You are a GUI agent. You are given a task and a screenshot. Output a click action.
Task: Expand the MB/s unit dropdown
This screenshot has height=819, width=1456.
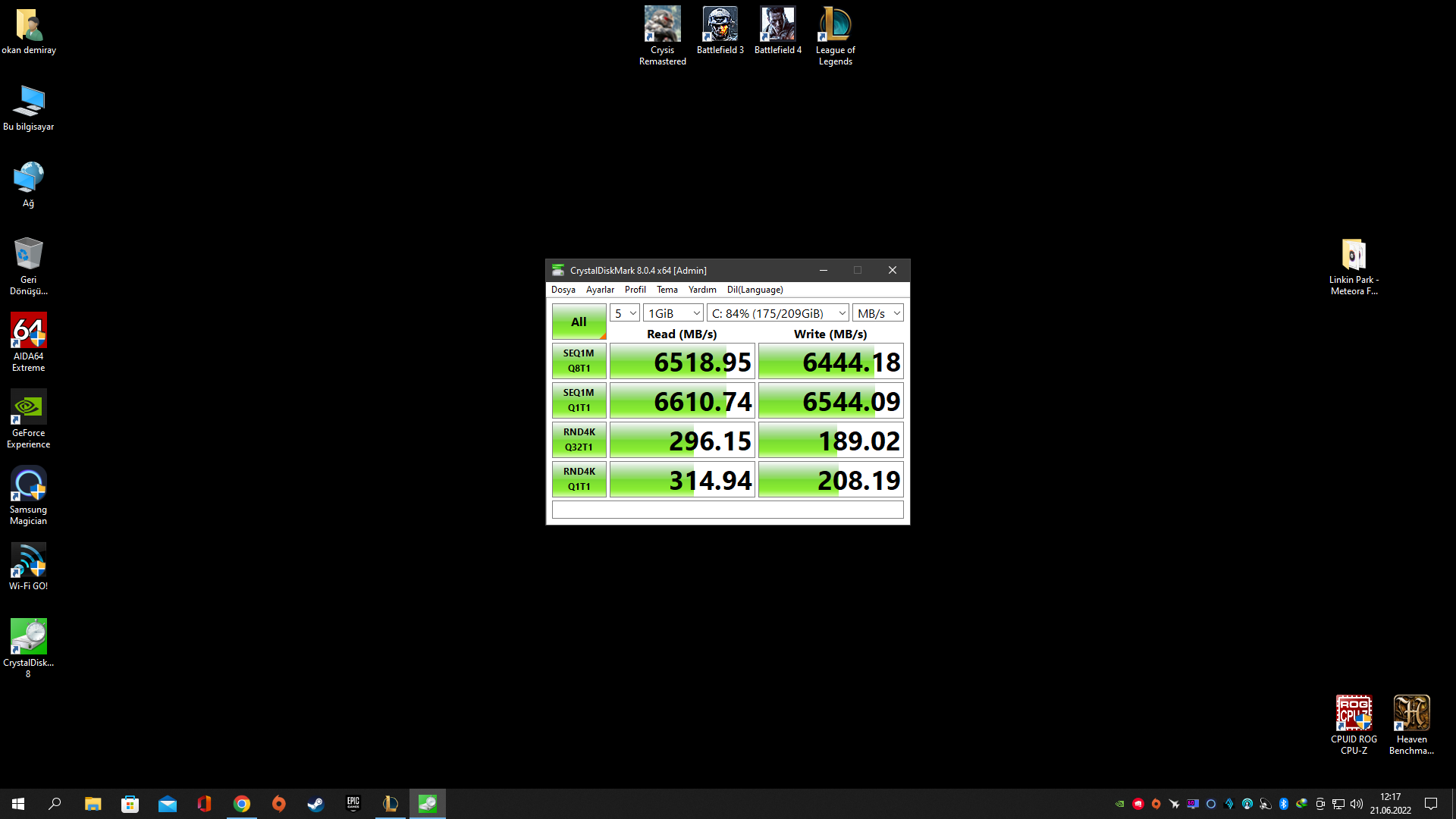pyautogui.click(x=878, y=313)
